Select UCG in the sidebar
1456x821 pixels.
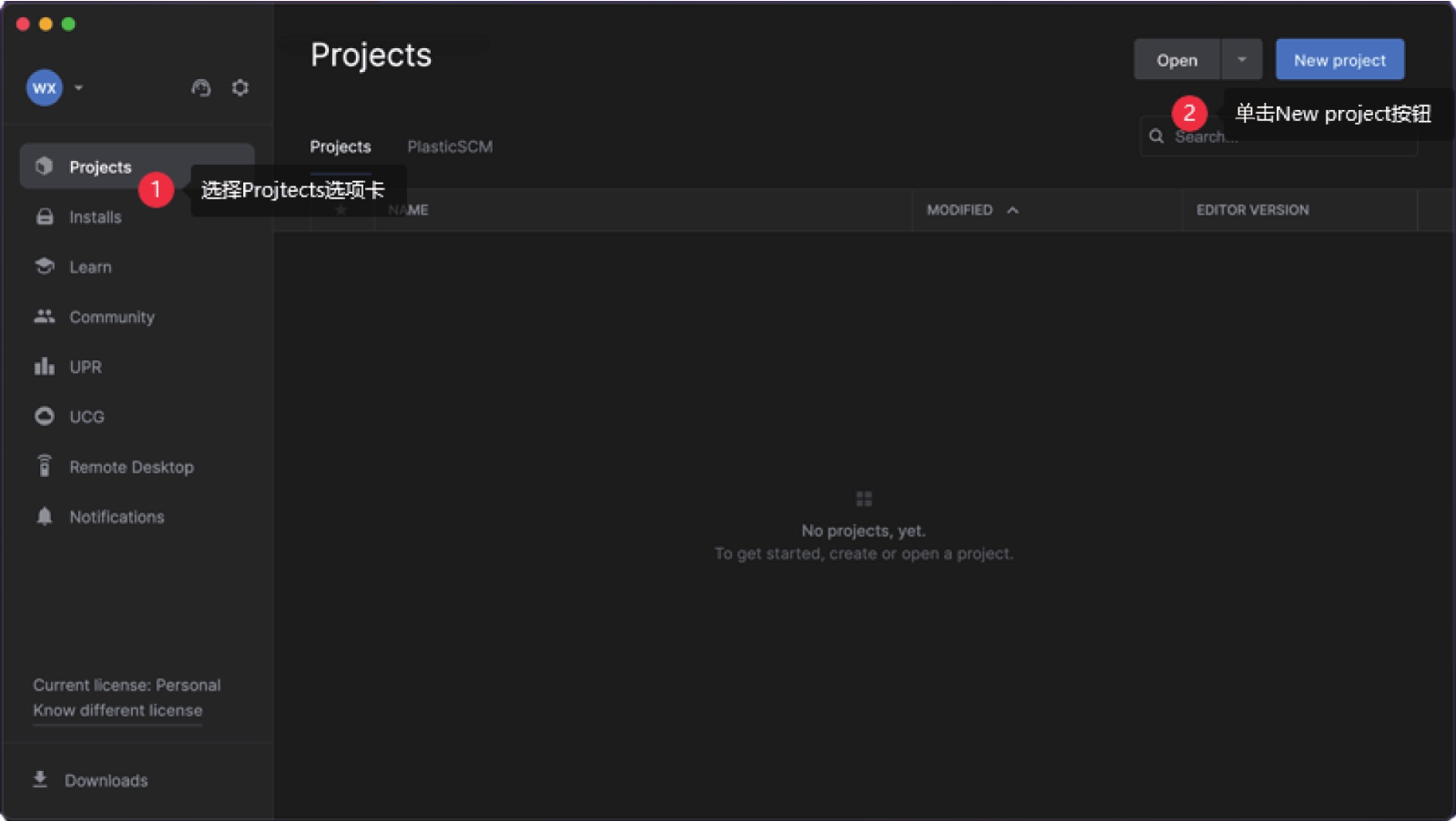pyautogui.click(x=87, y=417)
